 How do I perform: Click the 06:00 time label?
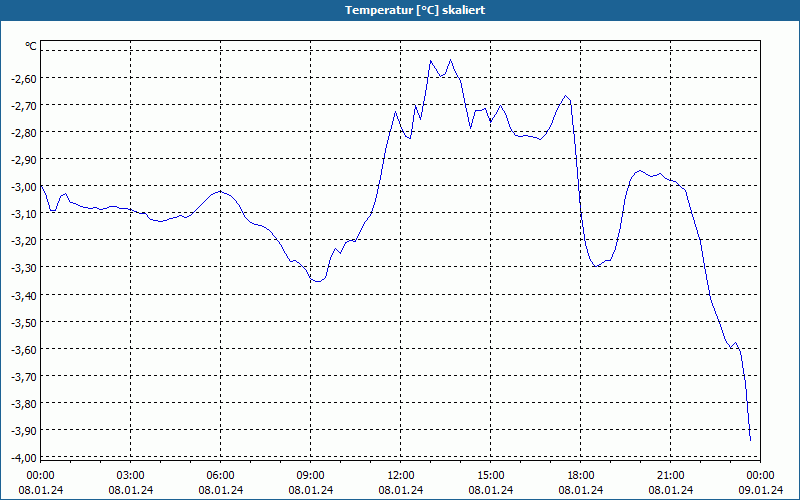click(220, 476)
